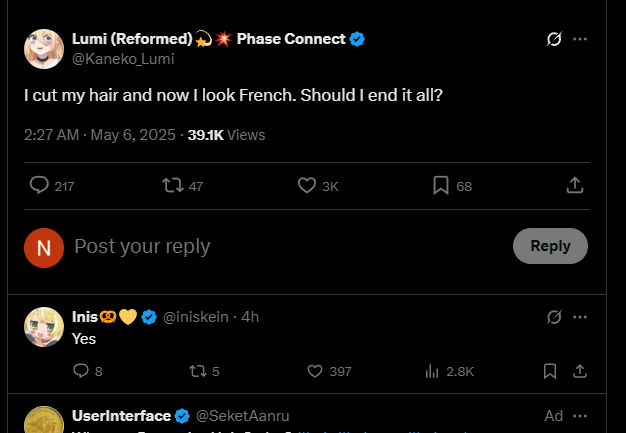Image resolution: width=626 pixels, height=433 pixels.
Task: Like Lumi's tweet with 3K likes
Action: tap(307, 185)
